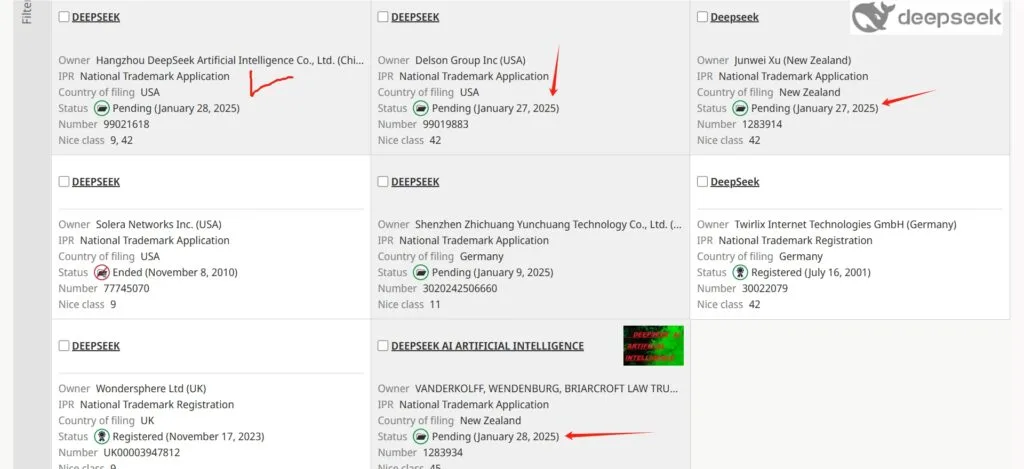Tick the checkbox for Wondersphere's DEEPSEEK mark
Image resolution: width=1024 pixels, height=469 pixels.
pyautogui.click(x=64, y=346)
